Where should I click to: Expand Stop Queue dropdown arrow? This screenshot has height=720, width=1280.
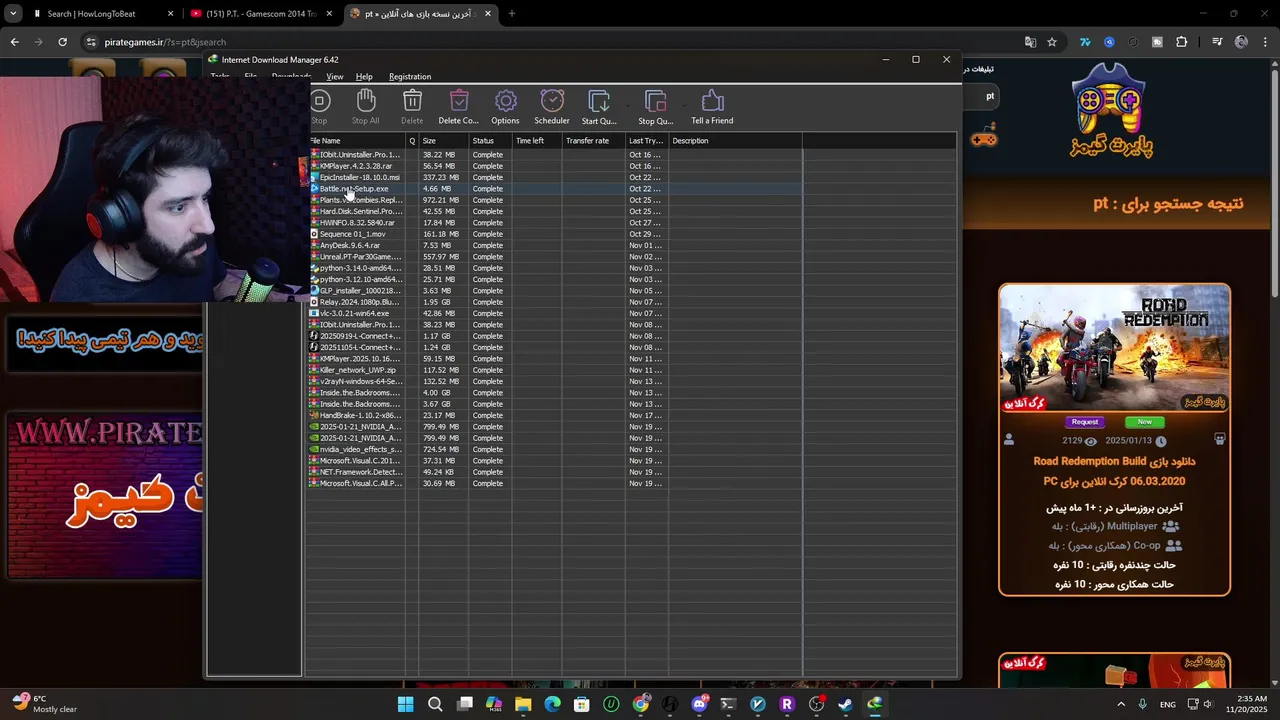click(684, 105)
